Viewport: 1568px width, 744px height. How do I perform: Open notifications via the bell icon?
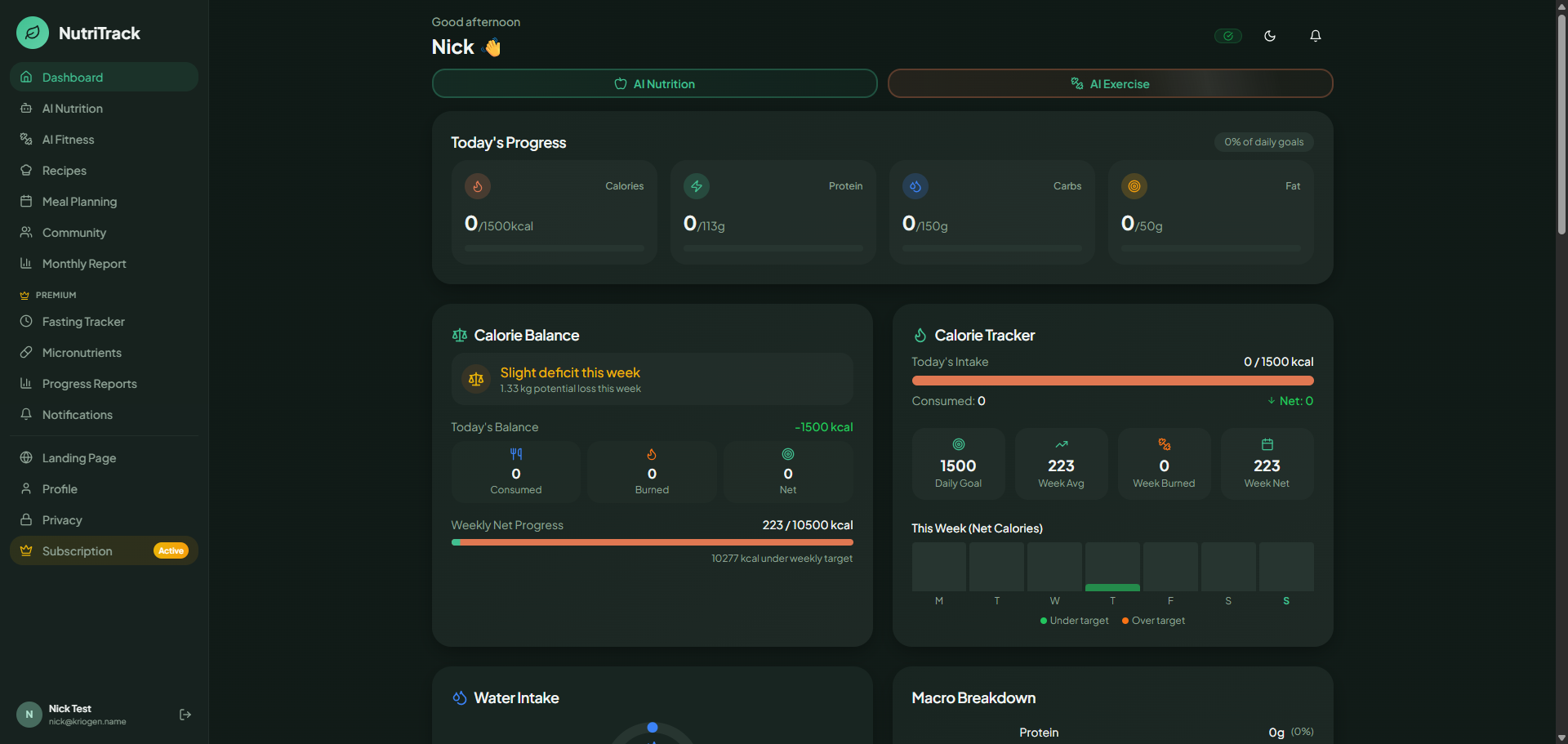pos(1315,36)
